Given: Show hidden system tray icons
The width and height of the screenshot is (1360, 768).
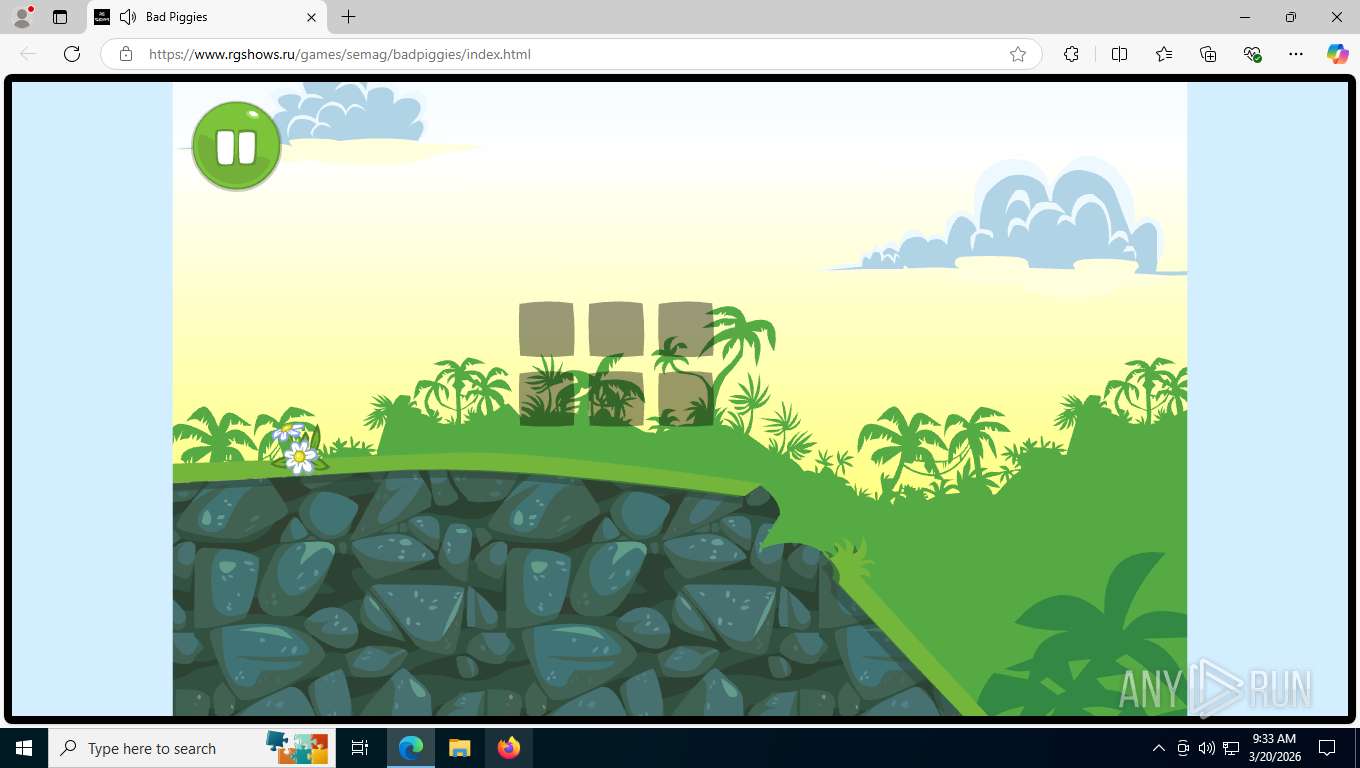Looking at the screenshot, I should click(1159, 748).
